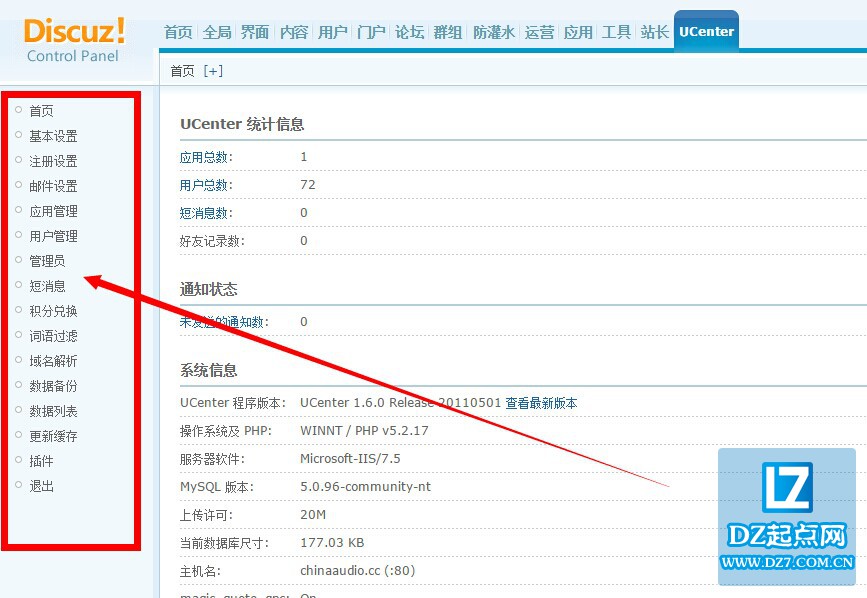The image size is (867, 598).
Task: Click 退出 to log out of UCenter
Action: 41,486
